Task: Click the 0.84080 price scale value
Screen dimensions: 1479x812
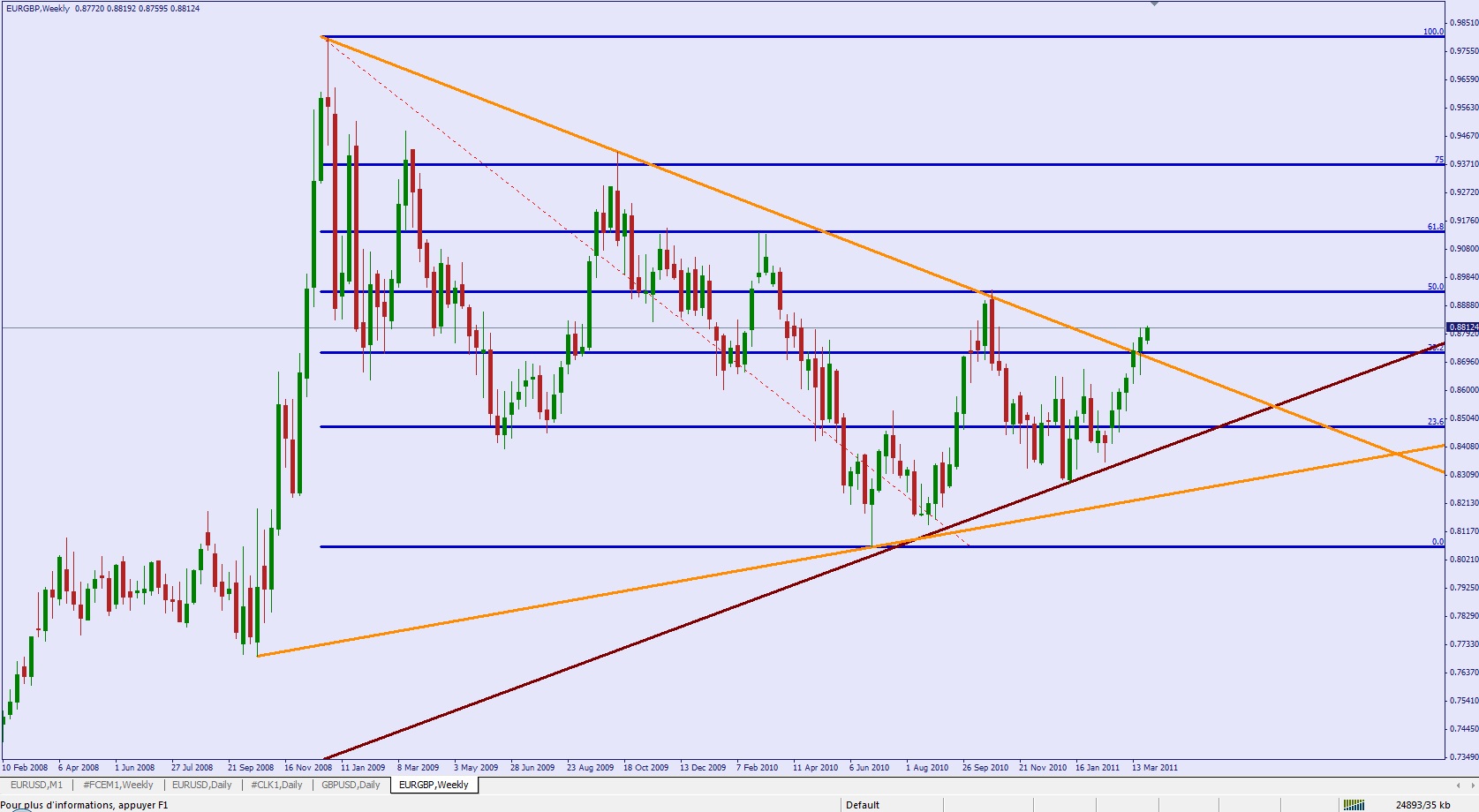Action: 1463,447
